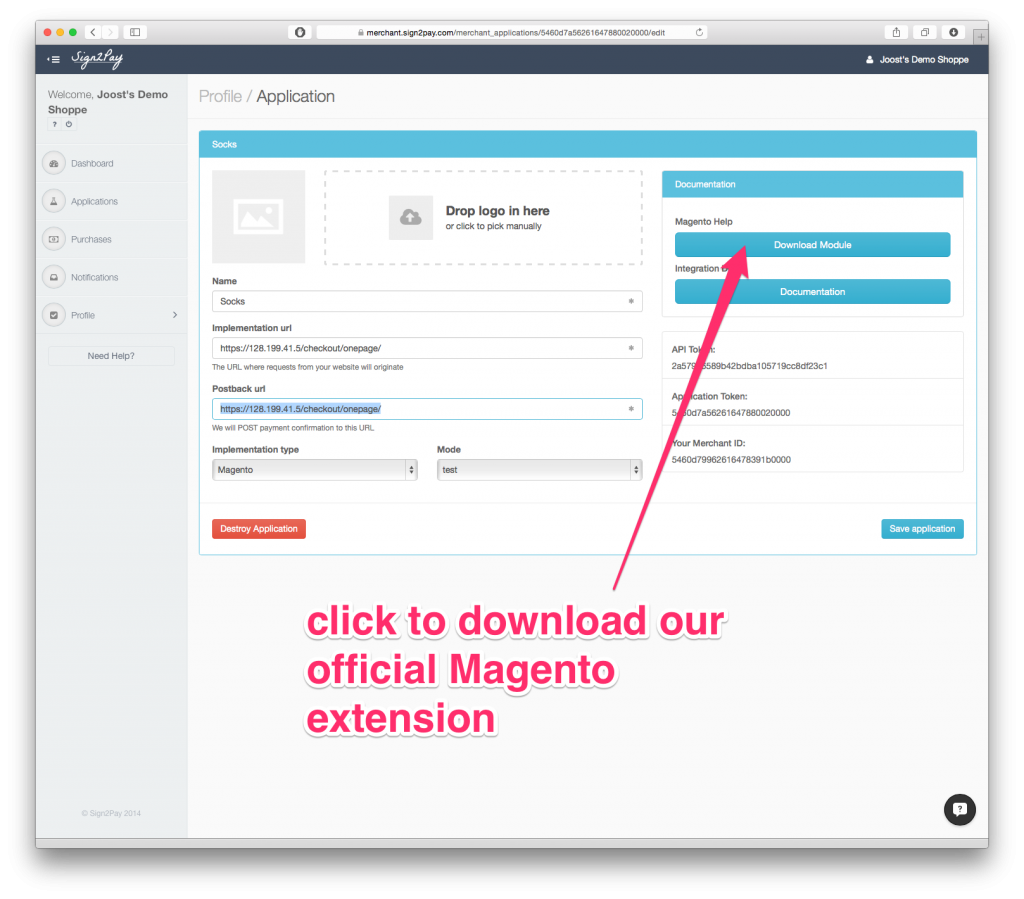
Task: Click the API Token value 2a579...23c1
Action: [749, 366]
